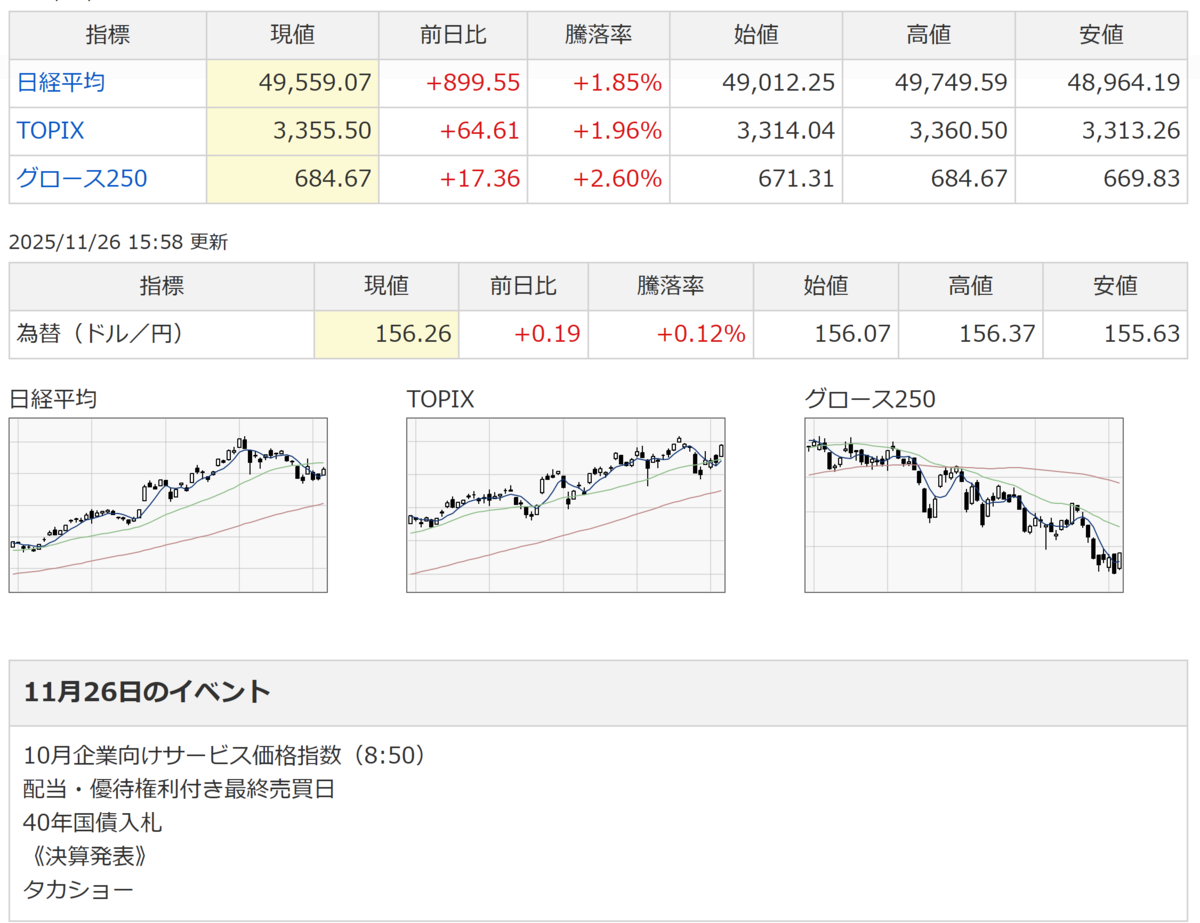Click the タカショー earnings entry

click(x=78, y=889)
